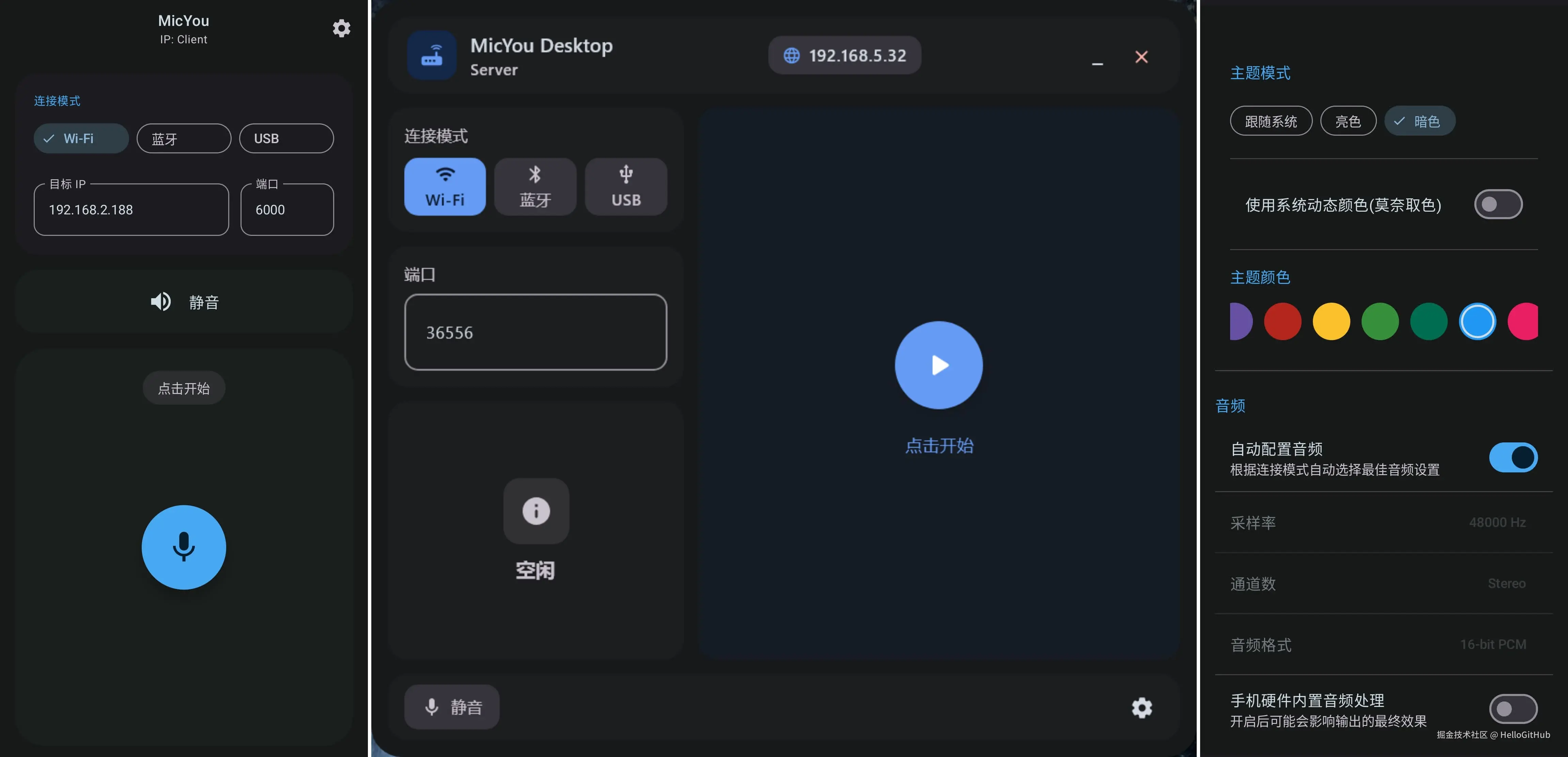
Task: Click the desktop mute microphone button
Action: point(452,707)
